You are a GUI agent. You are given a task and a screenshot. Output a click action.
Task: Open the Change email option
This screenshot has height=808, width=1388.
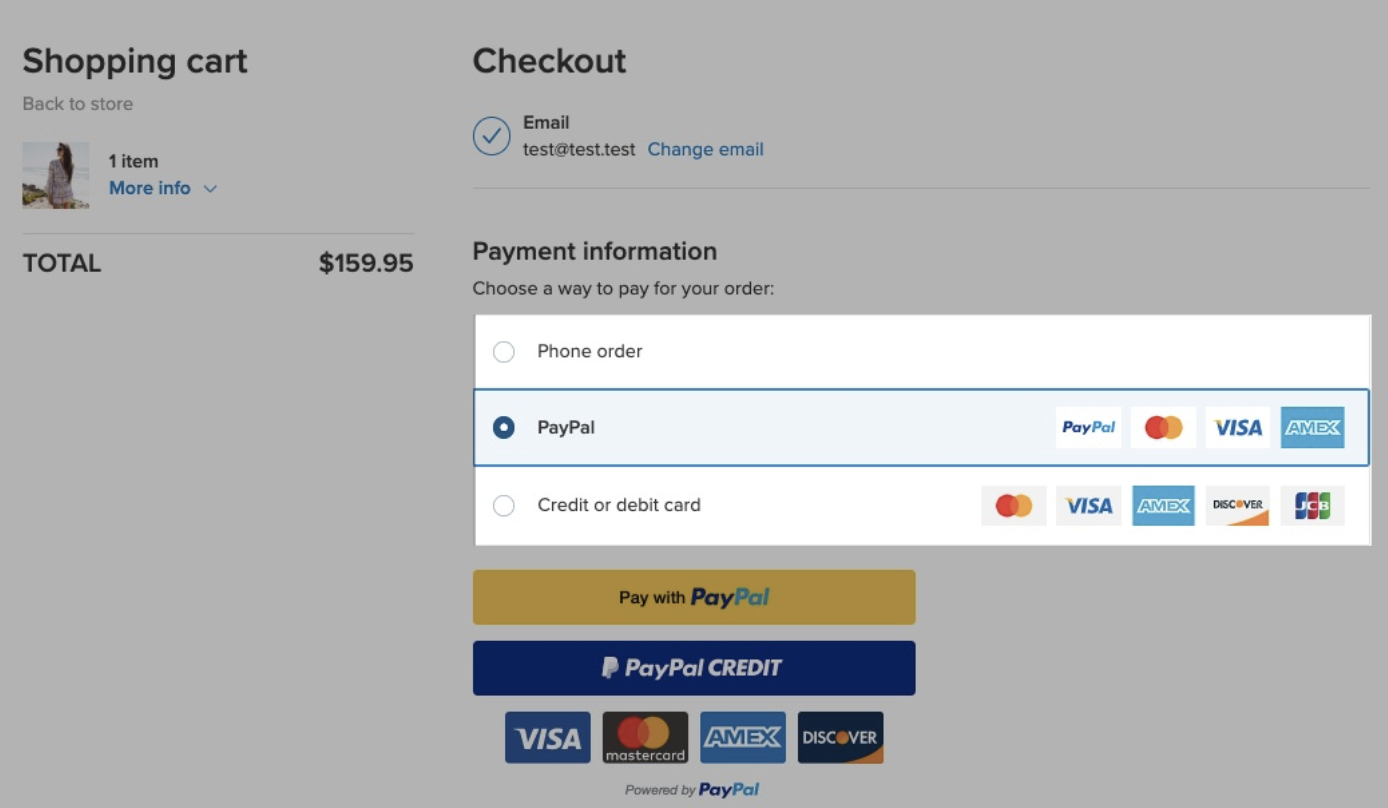point(705,148)
